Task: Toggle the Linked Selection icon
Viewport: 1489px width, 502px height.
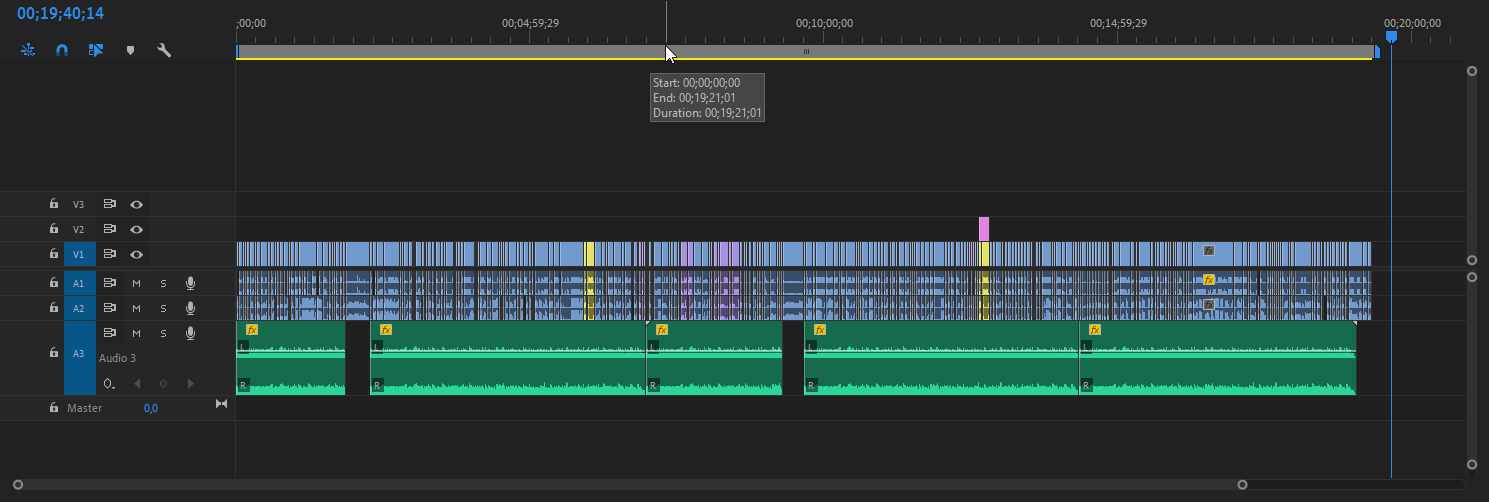Action: click(96, 49)
